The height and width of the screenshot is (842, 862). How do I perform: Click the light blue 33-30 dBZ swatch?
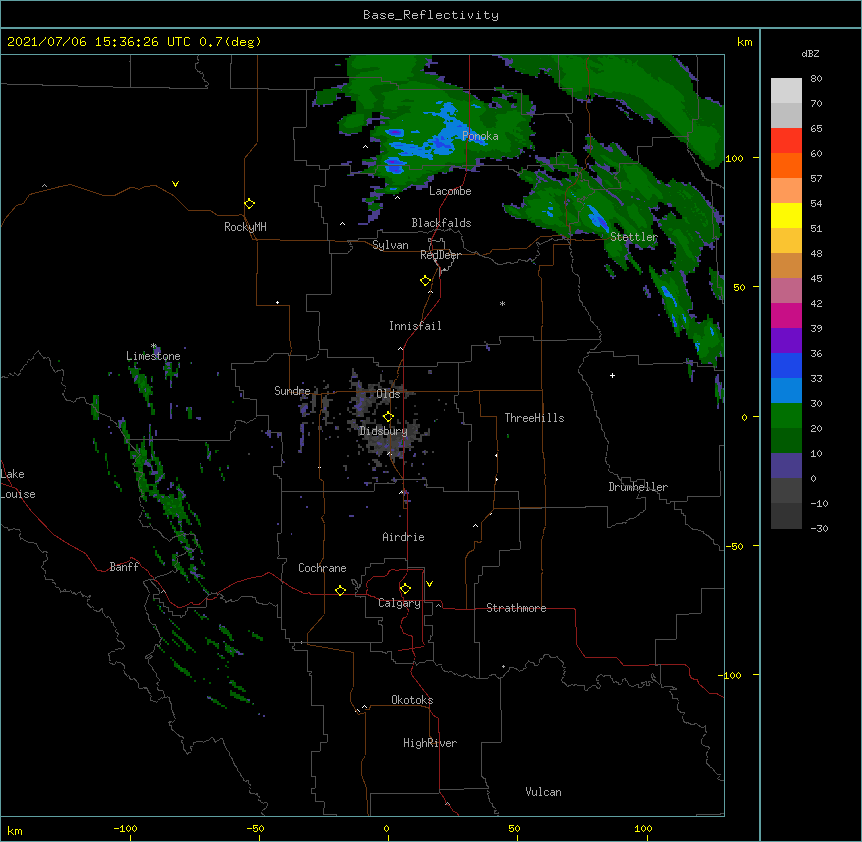[786, 390]
